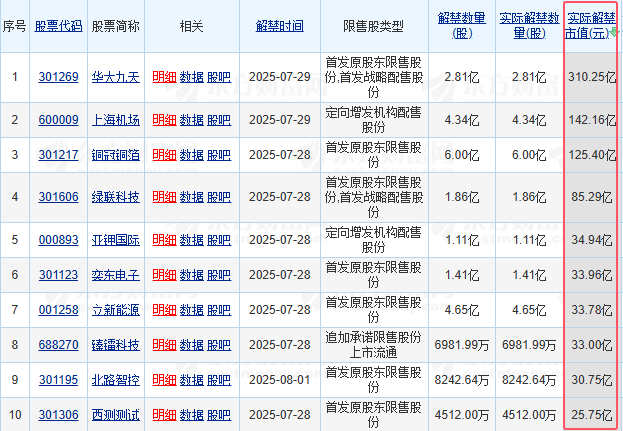Sort by 实际解禁市值(元) column header
Image resolution: width=623 pixels, height=431 pixels.
coord(590,25)
